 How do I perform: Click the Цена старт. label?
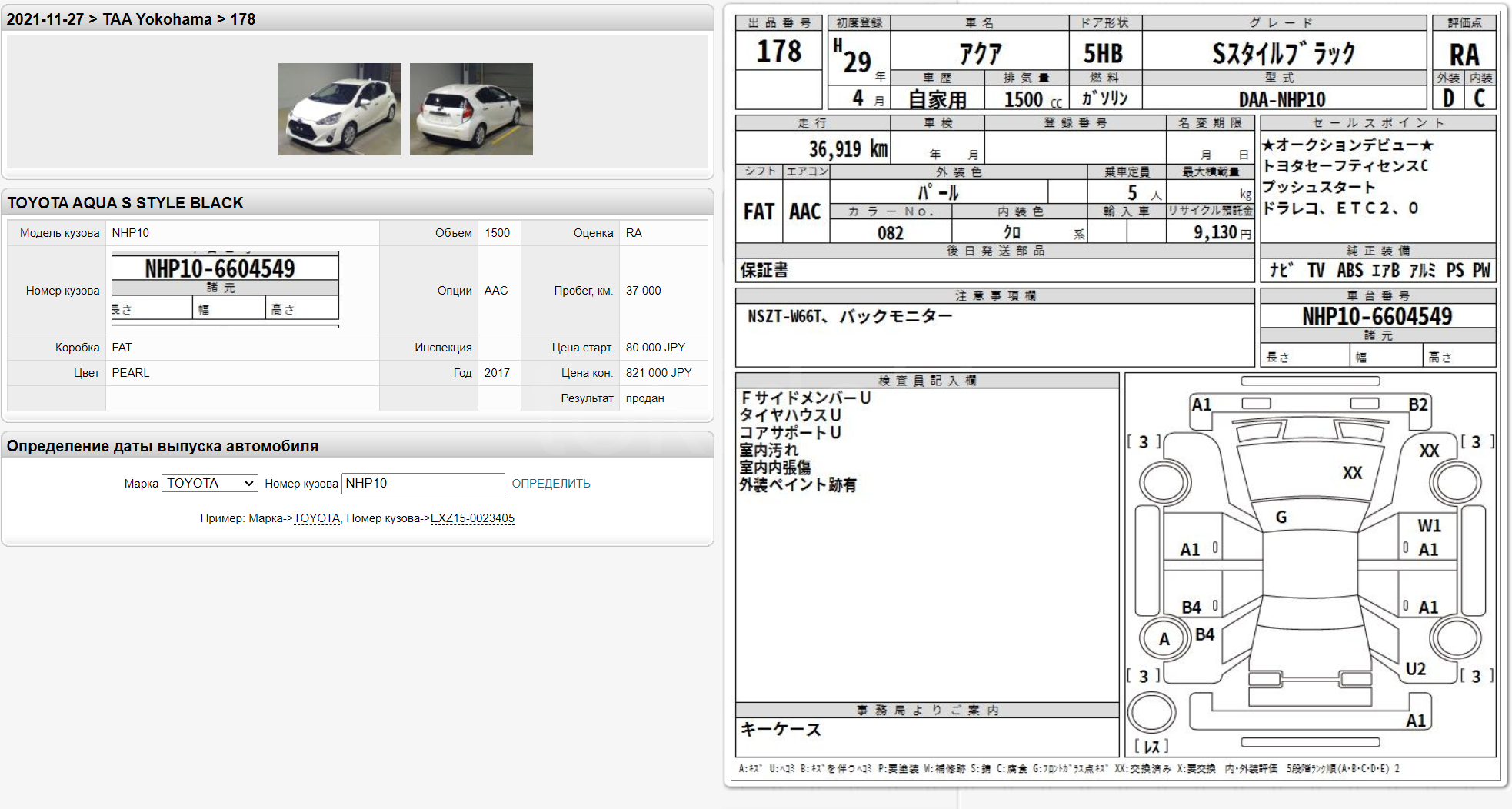click(582, 348)
